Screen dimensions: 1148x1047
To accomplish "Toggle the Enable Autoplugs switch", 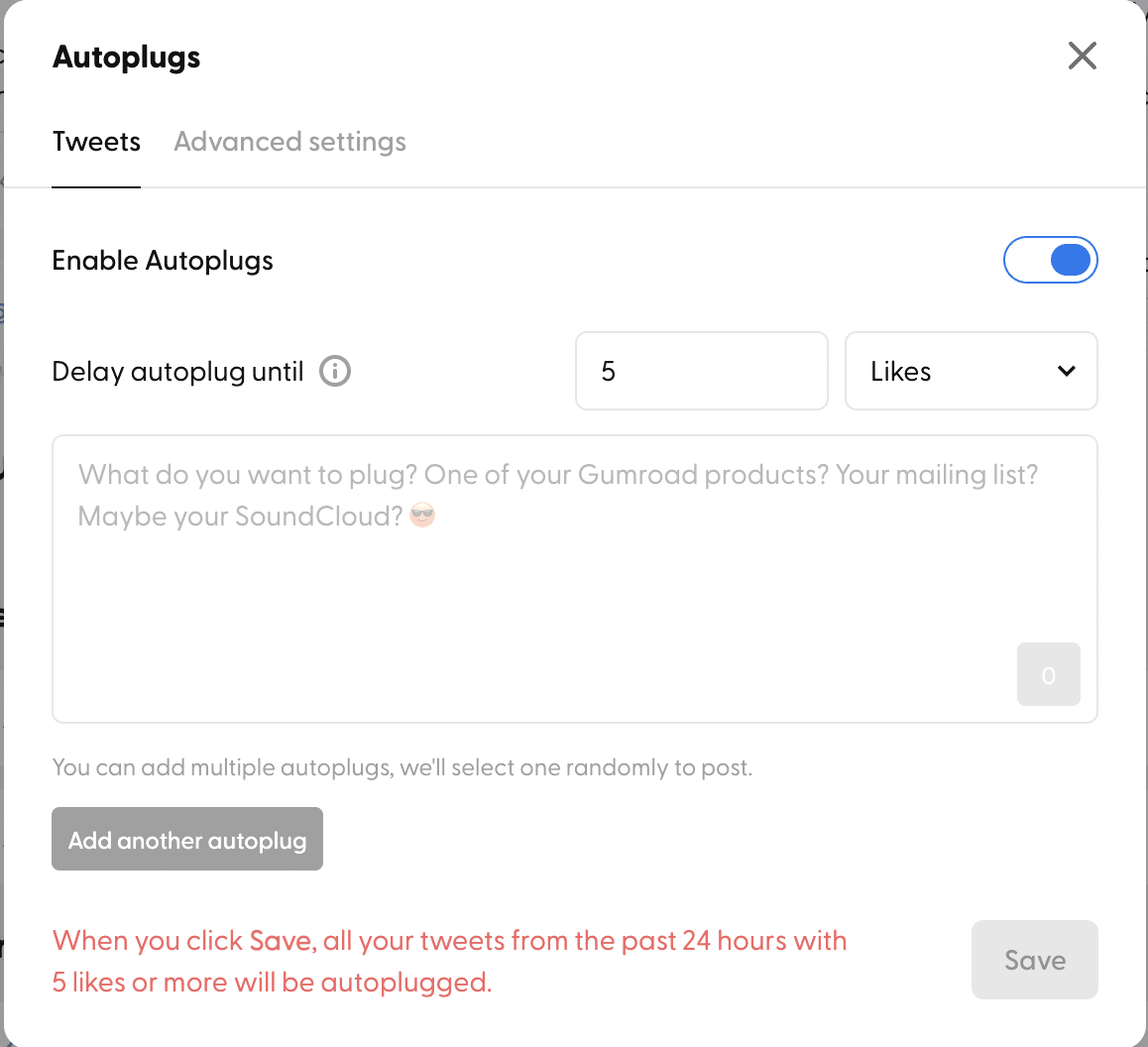I will click(x=1050, y=260).
